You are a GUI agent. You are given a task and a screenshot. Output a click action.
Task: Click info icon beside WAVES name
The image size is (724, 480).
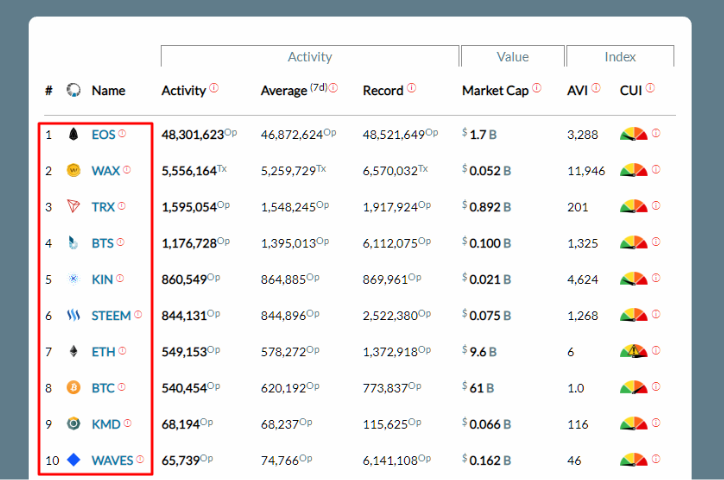click(x=140, y=459)
